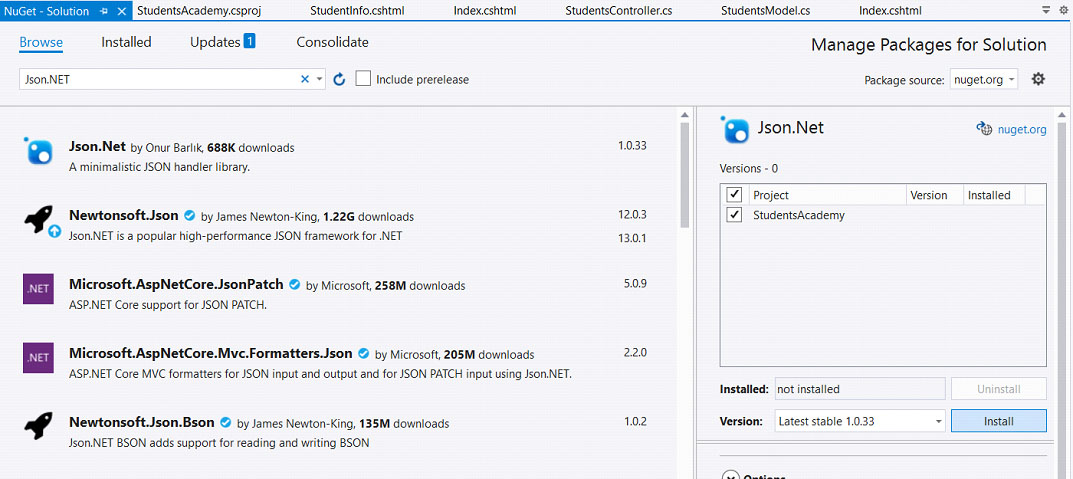Switch to the Installed tab
The image size is (1073, 479).
[x=126, y=42]
